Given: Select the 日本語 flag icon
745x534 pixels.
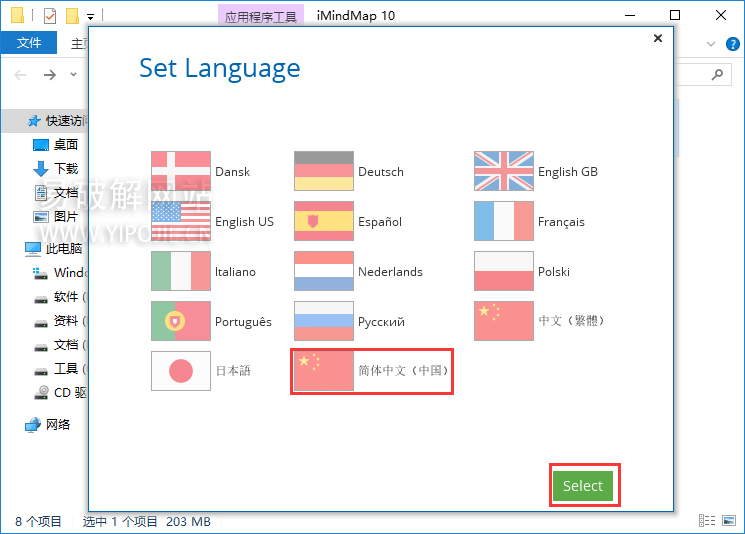Looking at the screenshot, I should pos(181,371).
